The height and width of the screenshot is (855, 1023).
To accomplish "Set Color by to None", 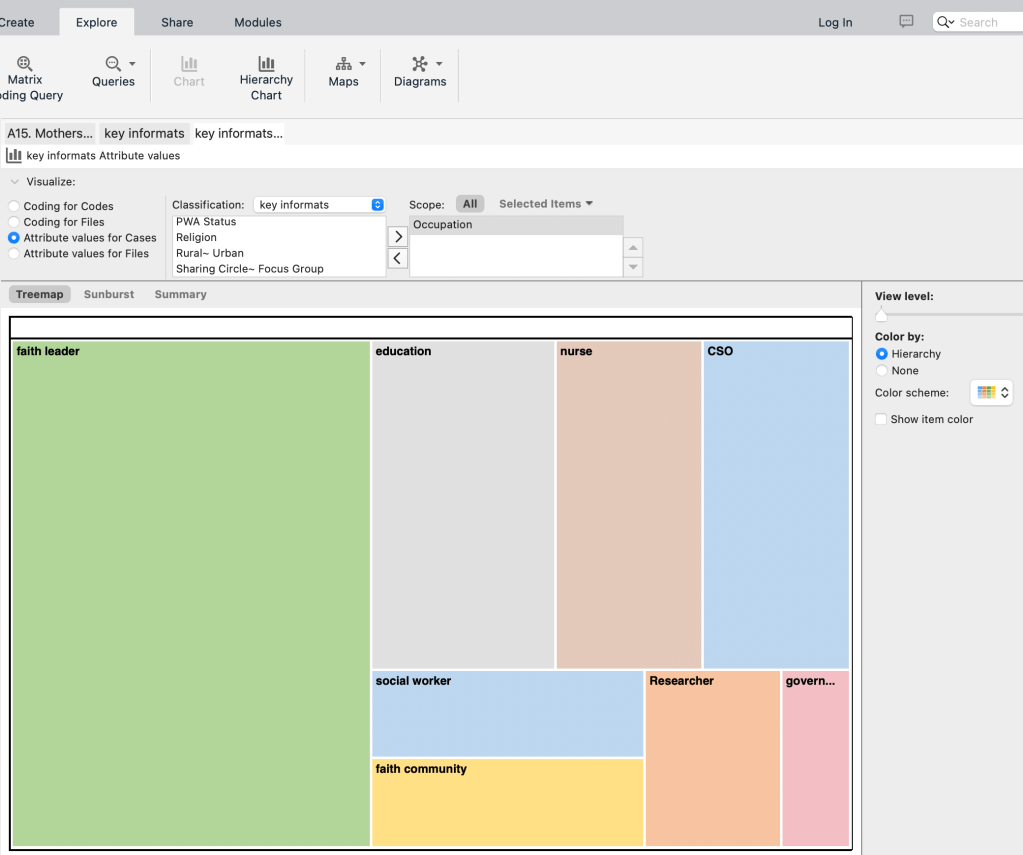I will point(881,371).
